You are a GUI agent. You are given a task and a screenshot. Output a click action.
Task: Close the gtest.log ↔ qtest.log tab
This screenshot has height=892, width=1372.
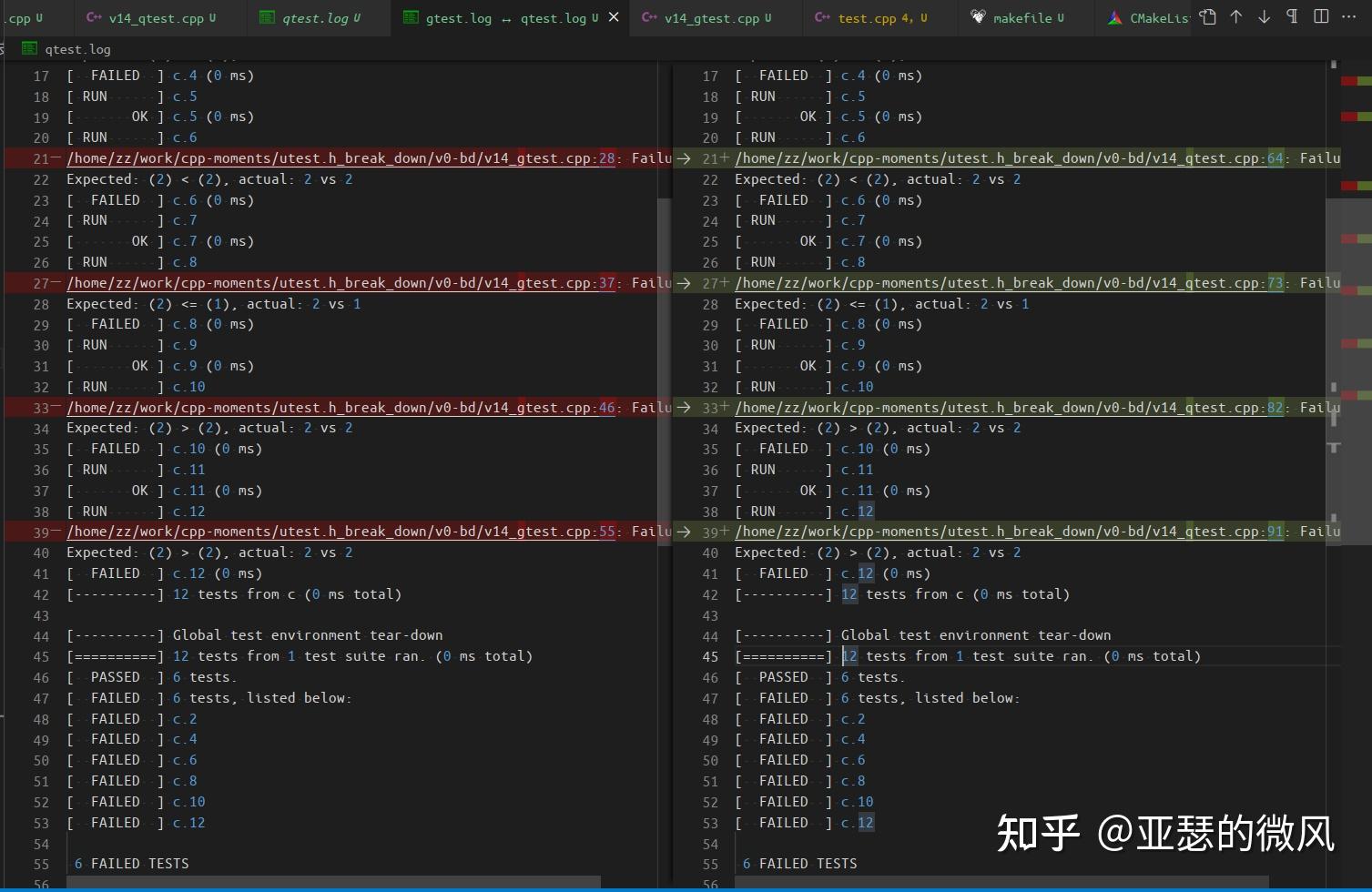pos(614,17)
